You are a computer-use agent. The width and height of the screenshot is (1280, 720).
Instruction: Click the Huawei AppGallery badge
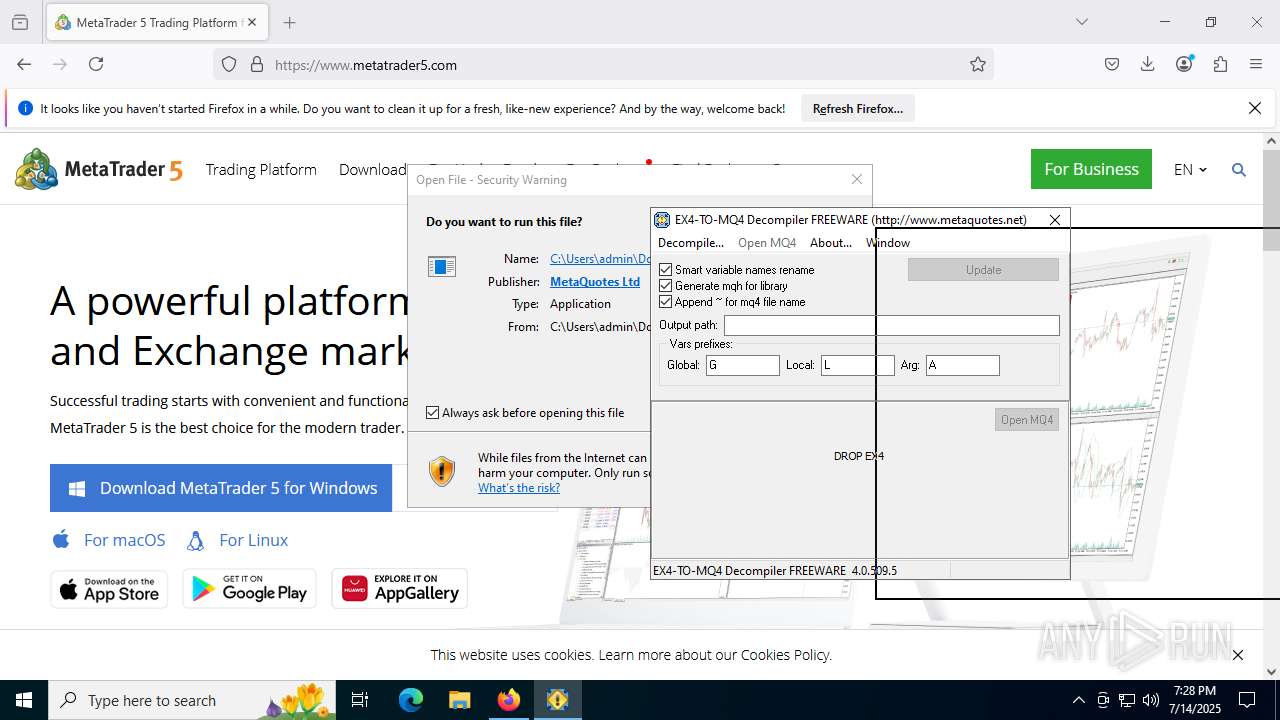[x=400, y=589]
